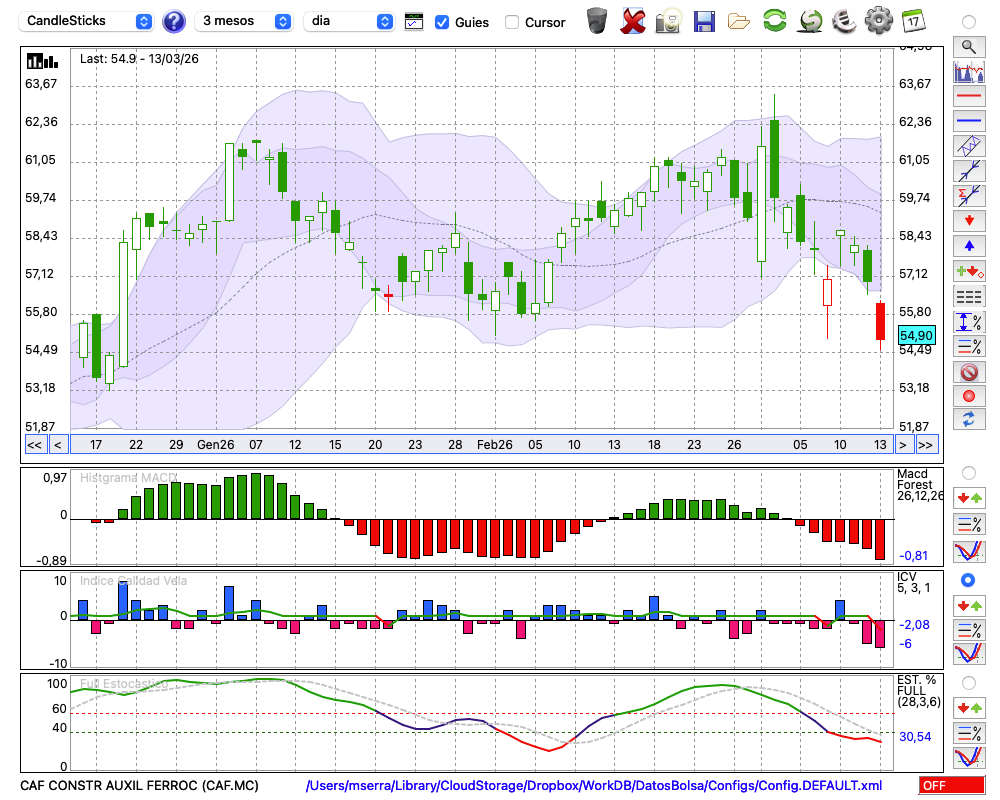Click the blue question mark help icon

(x=174, y=21)
